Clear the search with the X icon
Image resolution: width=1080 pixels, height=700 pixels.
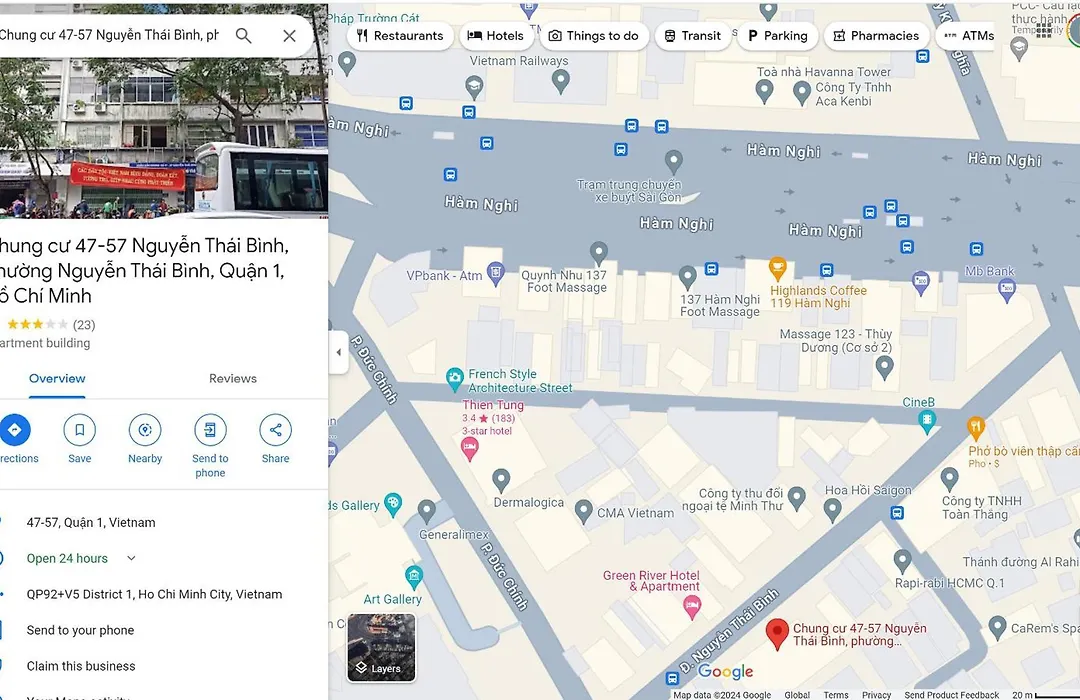(x=289, y=36)
